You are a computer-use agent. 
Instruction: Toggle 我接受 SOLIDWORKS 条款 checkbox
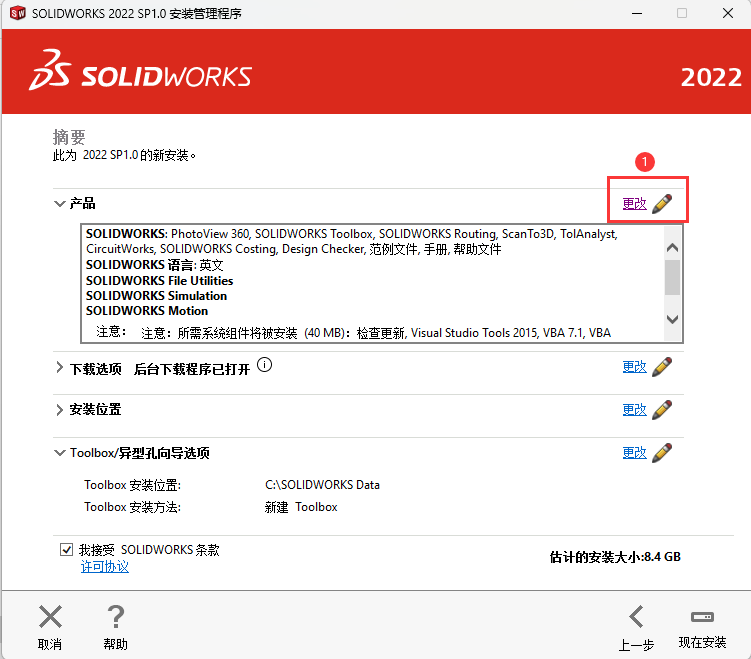click(x=67, y=550)
